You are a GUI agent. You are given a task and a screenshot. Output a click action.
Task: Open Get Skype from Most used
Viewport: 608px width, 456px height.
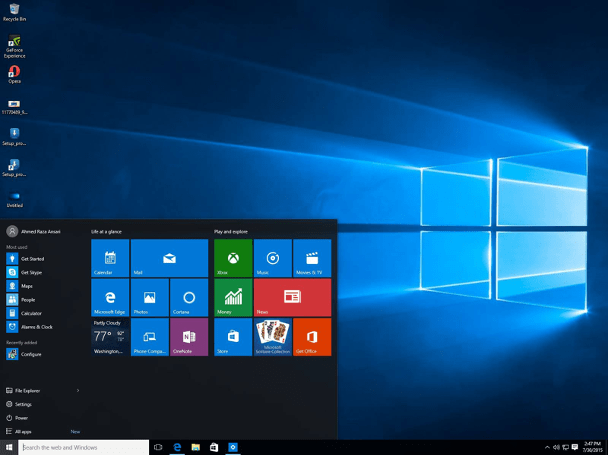coord(43,272)
